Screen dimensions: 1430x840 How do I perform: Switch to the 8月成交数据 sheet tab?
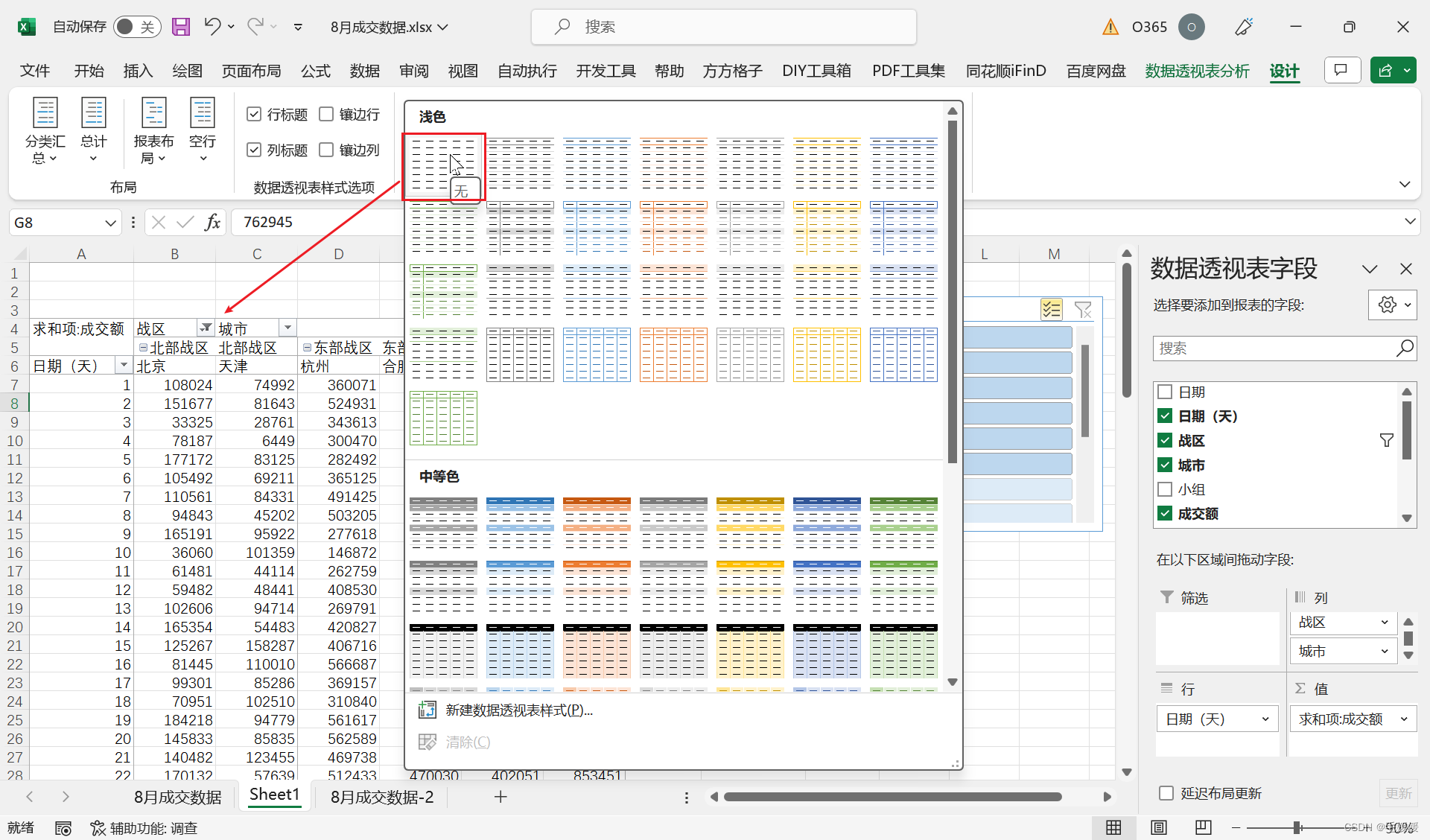[178, 797]
